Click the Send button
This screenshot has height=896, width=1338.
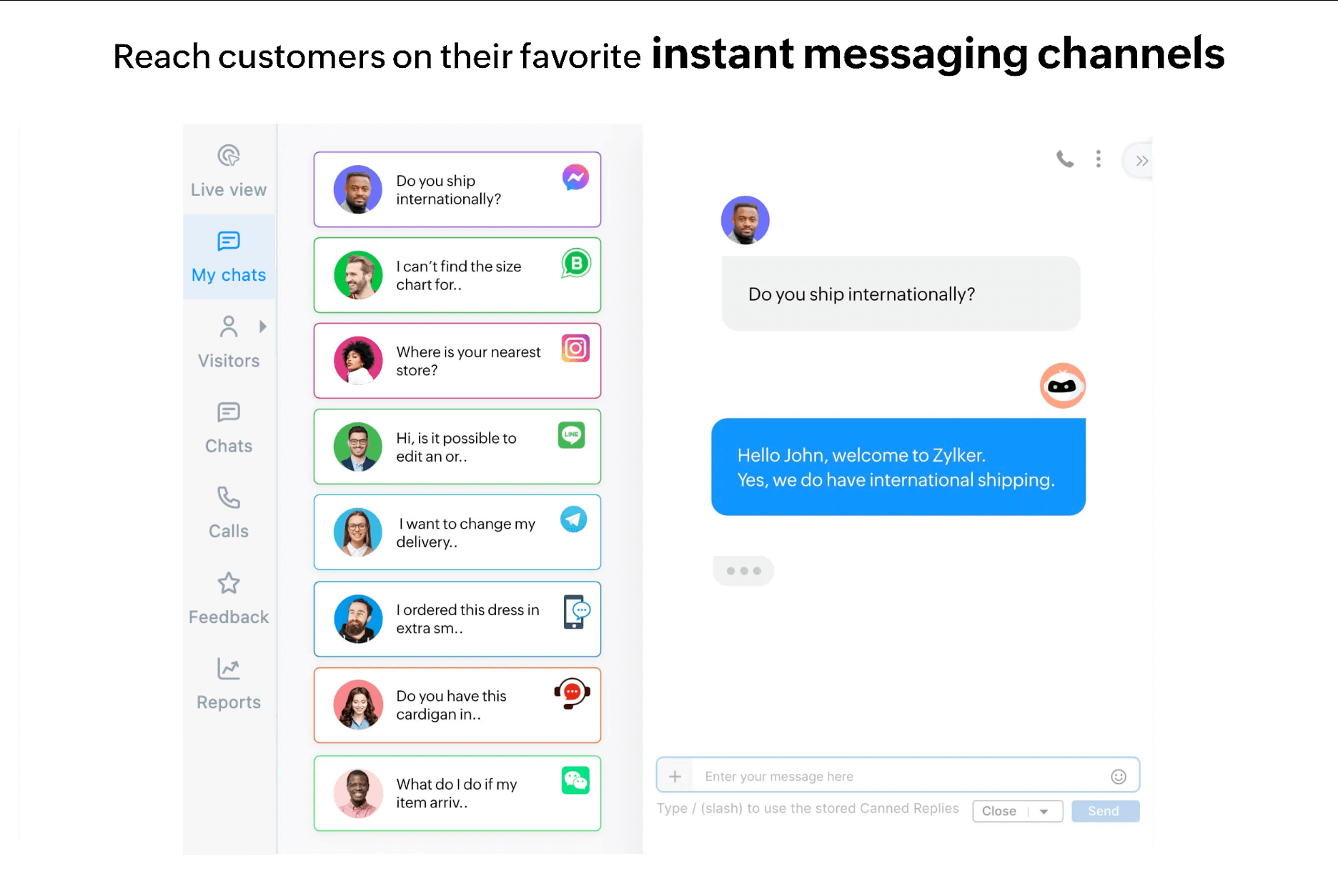(1105, 811)
